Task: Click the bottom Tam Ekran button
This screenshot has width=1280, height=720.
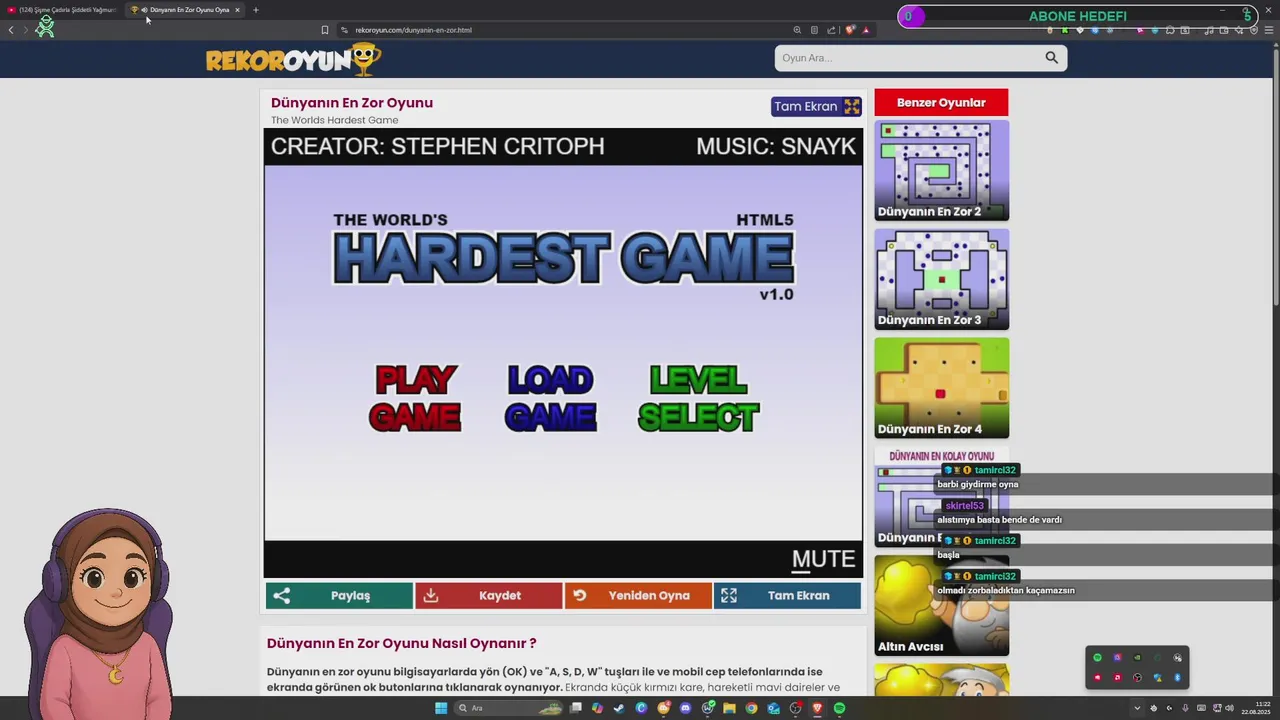Action: pyautogui.click(x=787, y=596)
